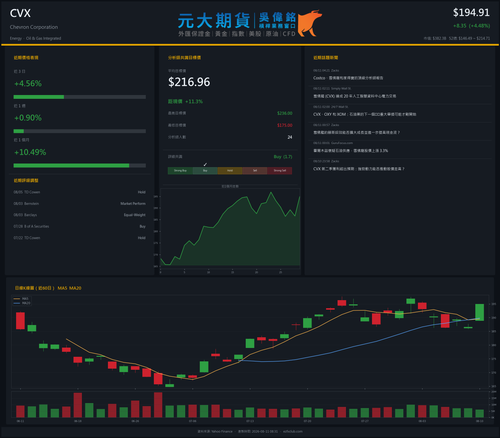Image resolution: width=500 pixels, height=438 pixels.
Task: Click the Barclays Equal-Weight rating row
Action: (80, 215)
